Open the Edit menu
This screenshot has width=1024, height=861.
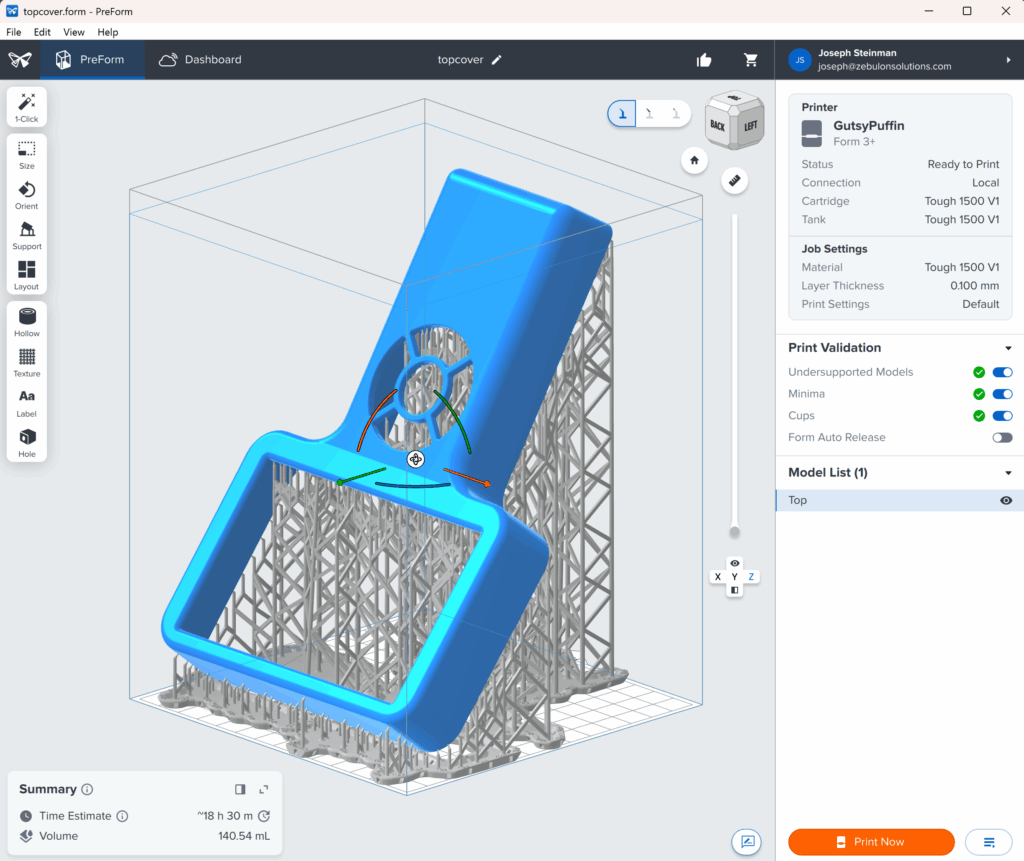(x=42, y=32)
